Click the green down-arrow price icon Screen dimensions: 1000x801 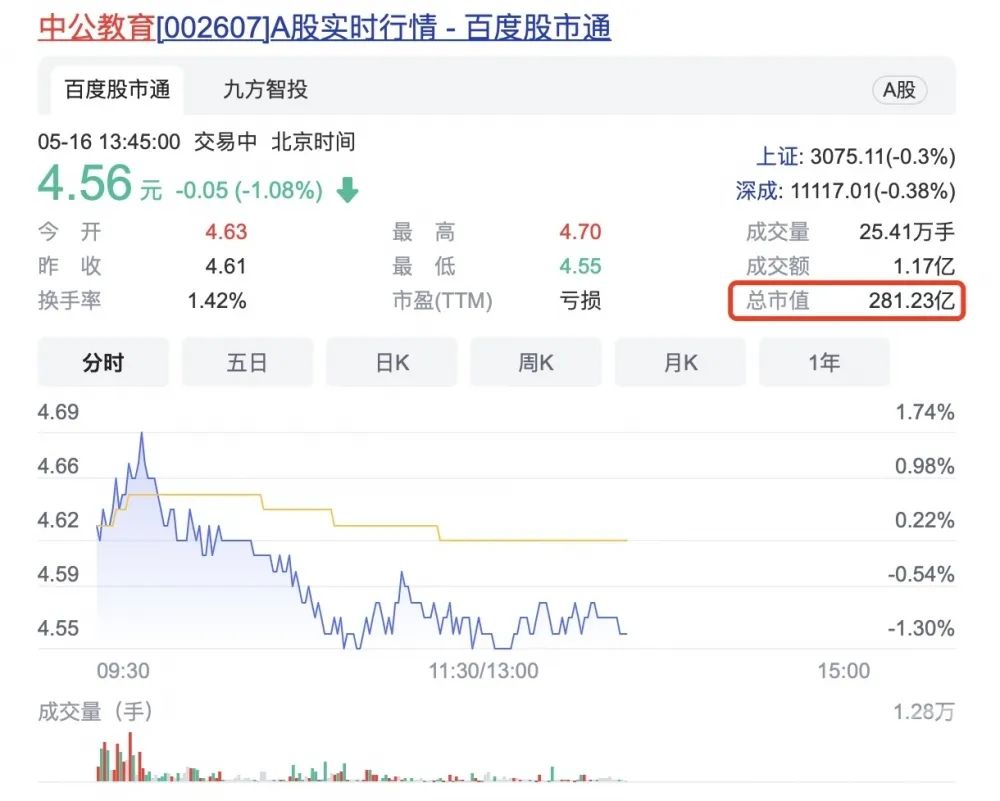coord(348,190)
